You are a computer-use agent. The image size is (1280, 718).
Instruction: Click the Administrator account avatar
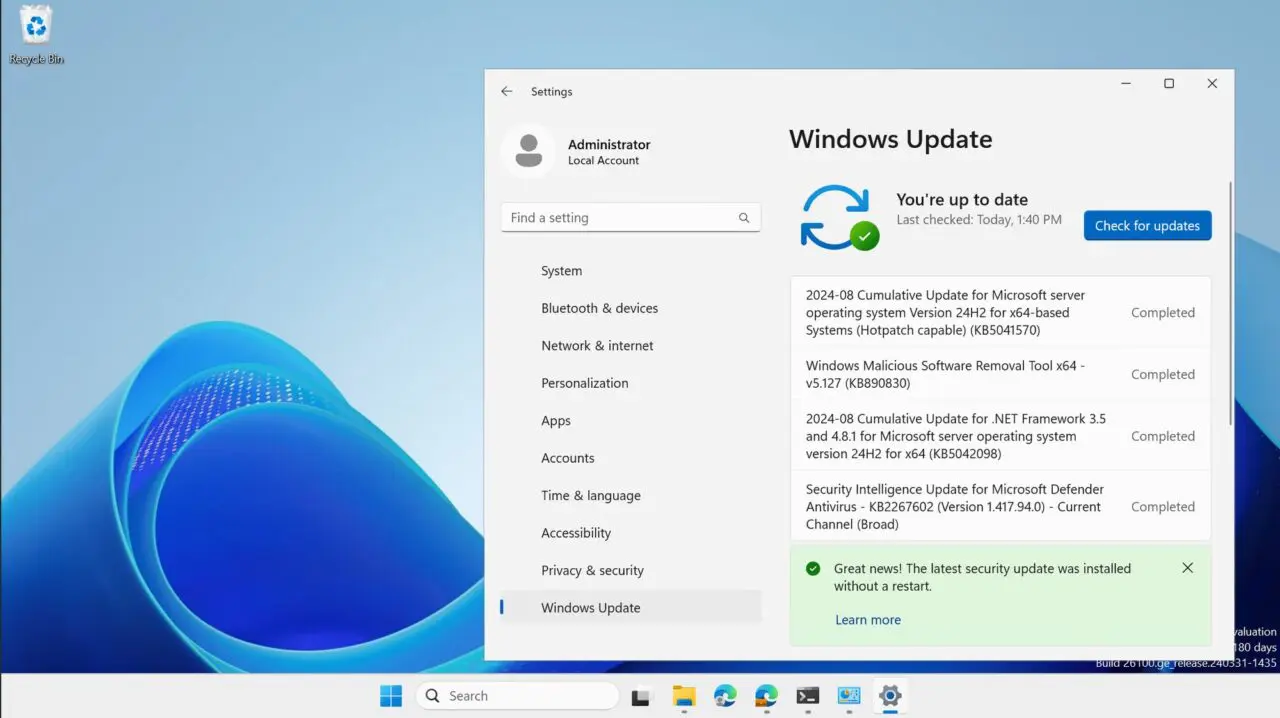(529, 151)
